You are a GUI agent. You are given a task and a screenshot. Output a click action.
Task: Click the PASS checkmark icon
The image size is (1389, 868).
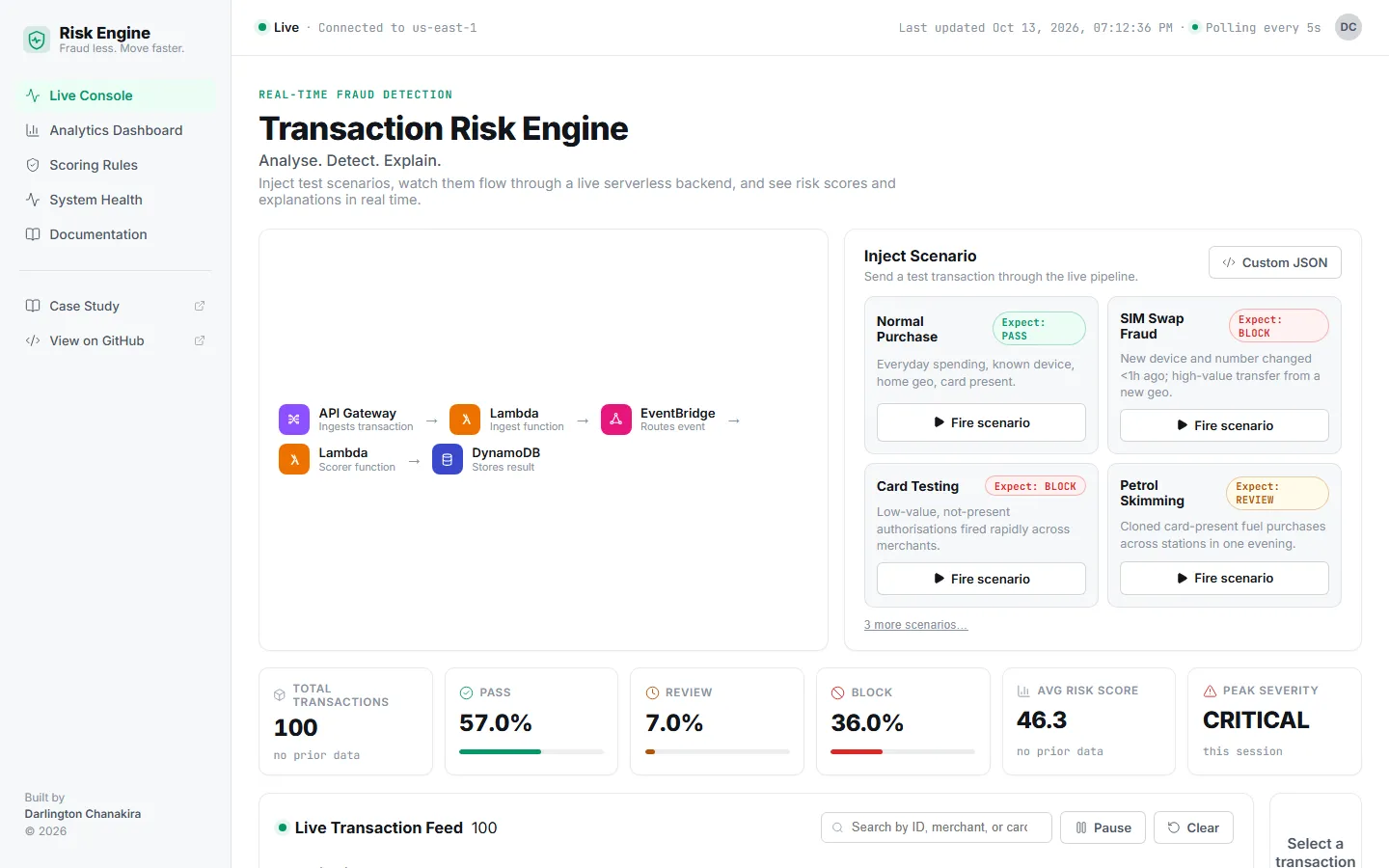click(466, 692)
